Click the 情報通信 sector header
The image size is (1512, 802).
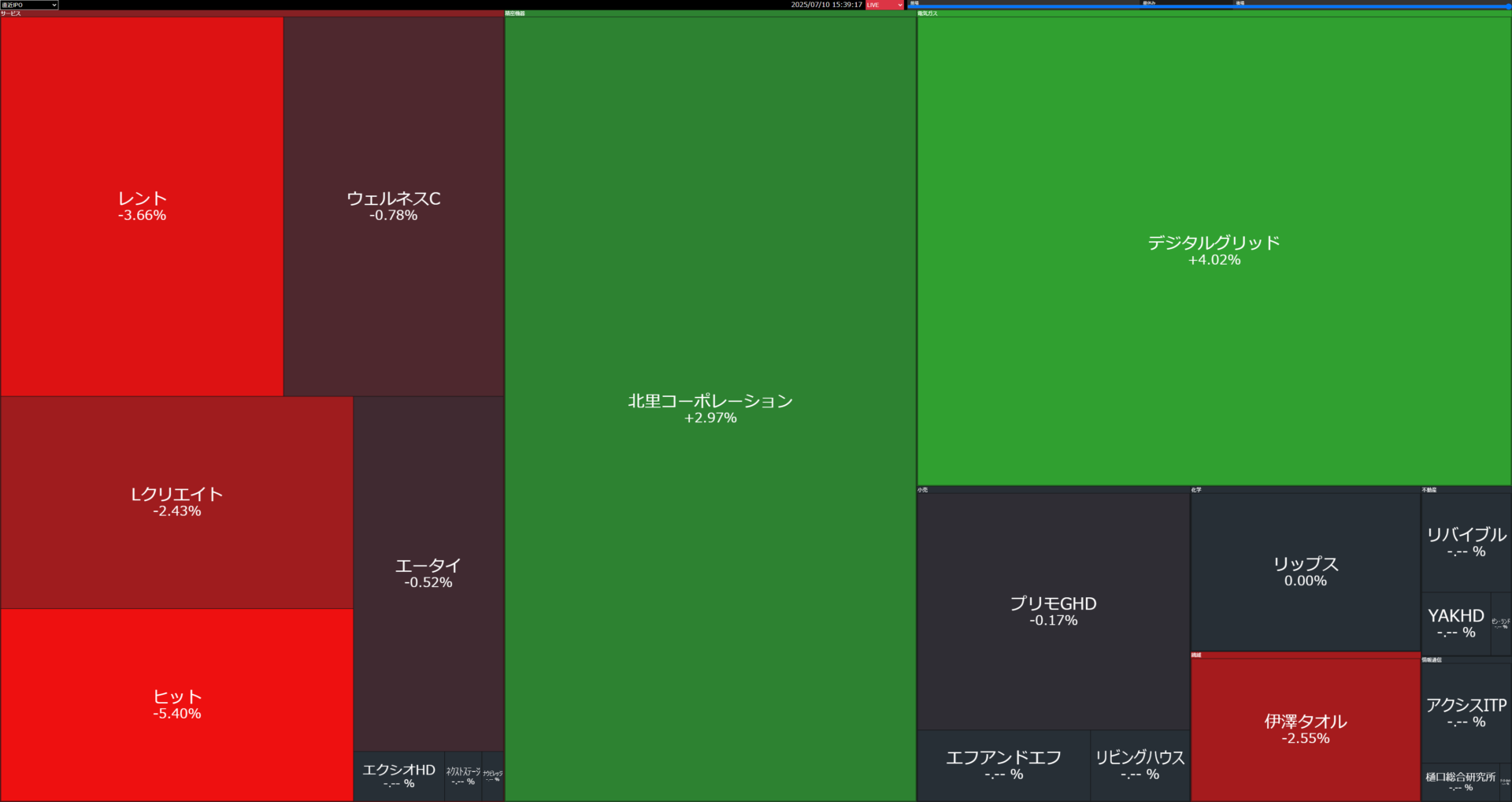(1466, 660)
